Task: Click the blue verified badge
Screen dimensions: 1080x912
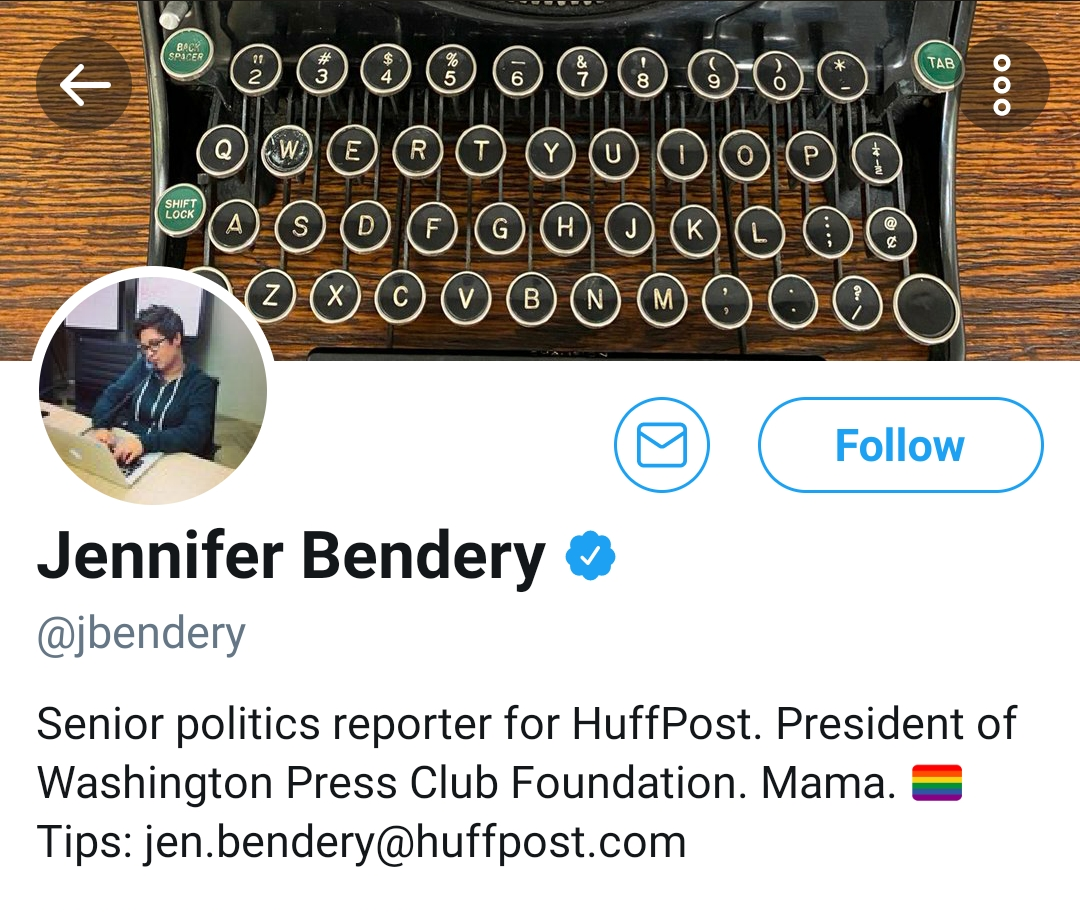Action: pyautogui.click(x=590, y=557)
